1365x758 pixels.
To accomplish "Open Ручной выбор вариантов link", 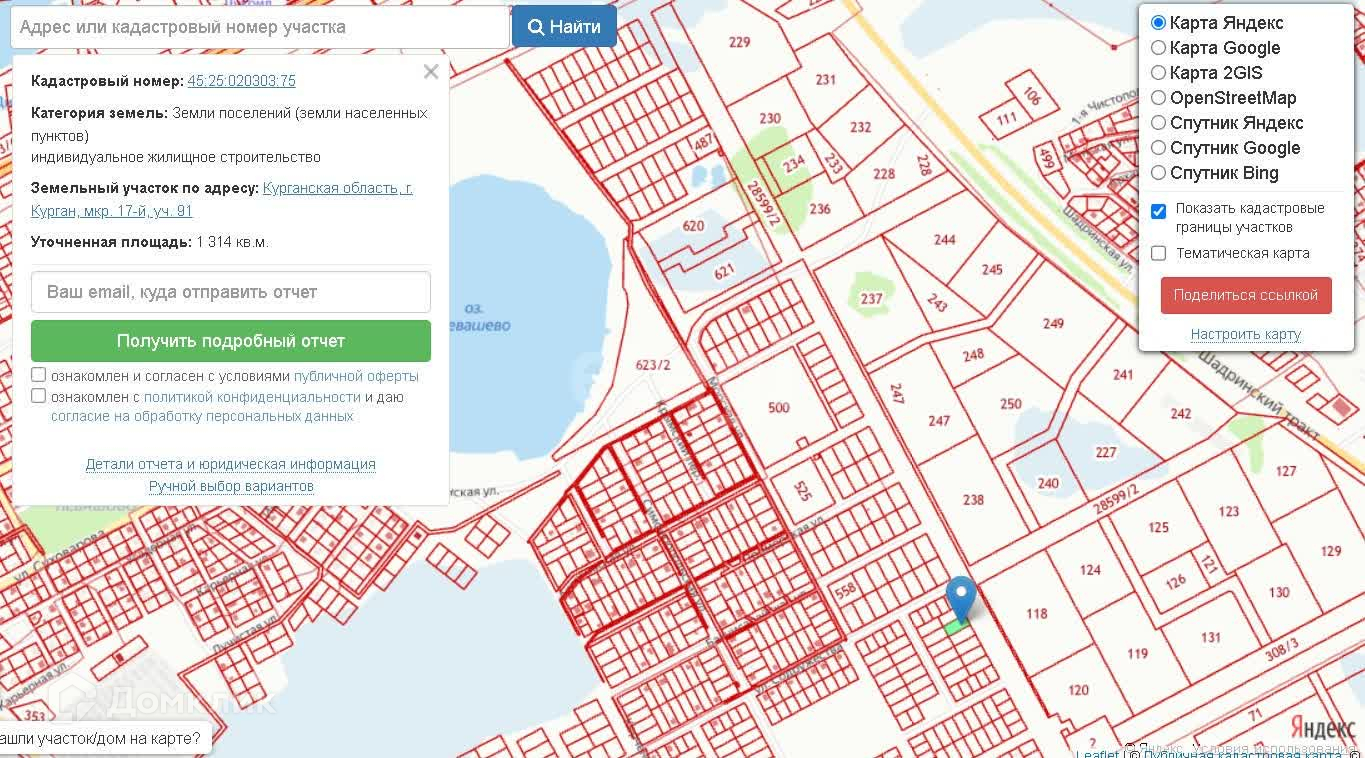I will 231,486.
